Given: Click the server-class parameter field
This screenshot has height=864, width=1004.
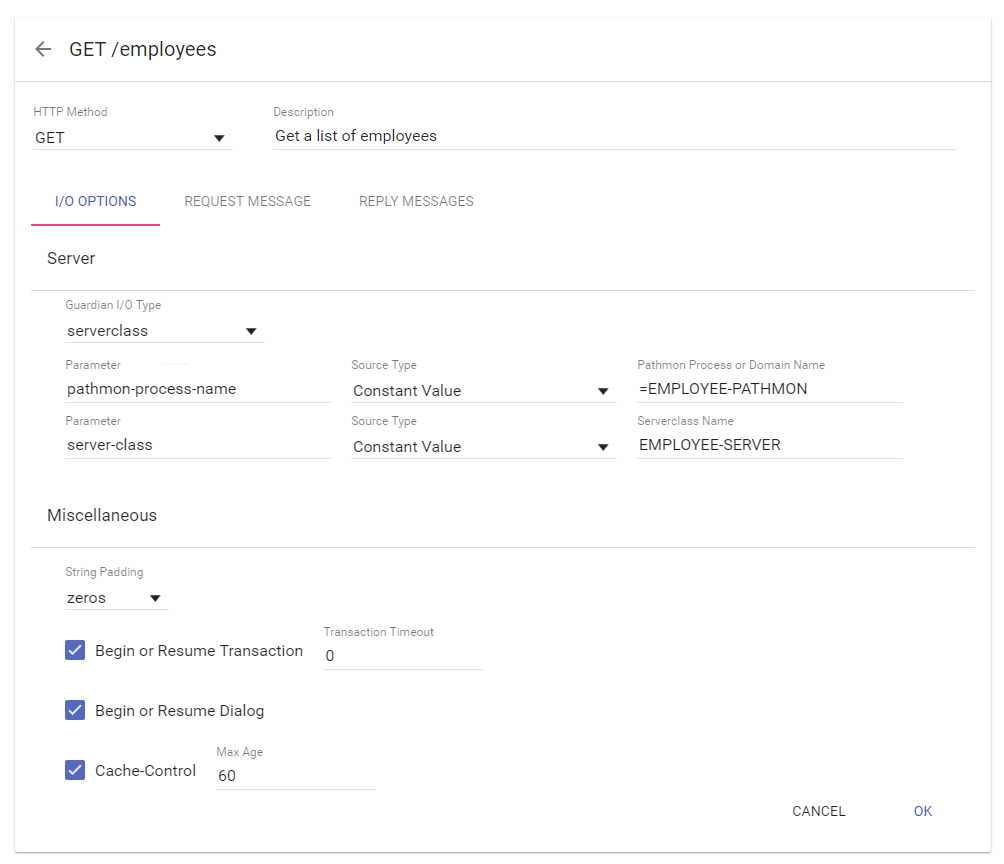Looking at the screenshot, I should pyautogui.click(x=197, y=445).
